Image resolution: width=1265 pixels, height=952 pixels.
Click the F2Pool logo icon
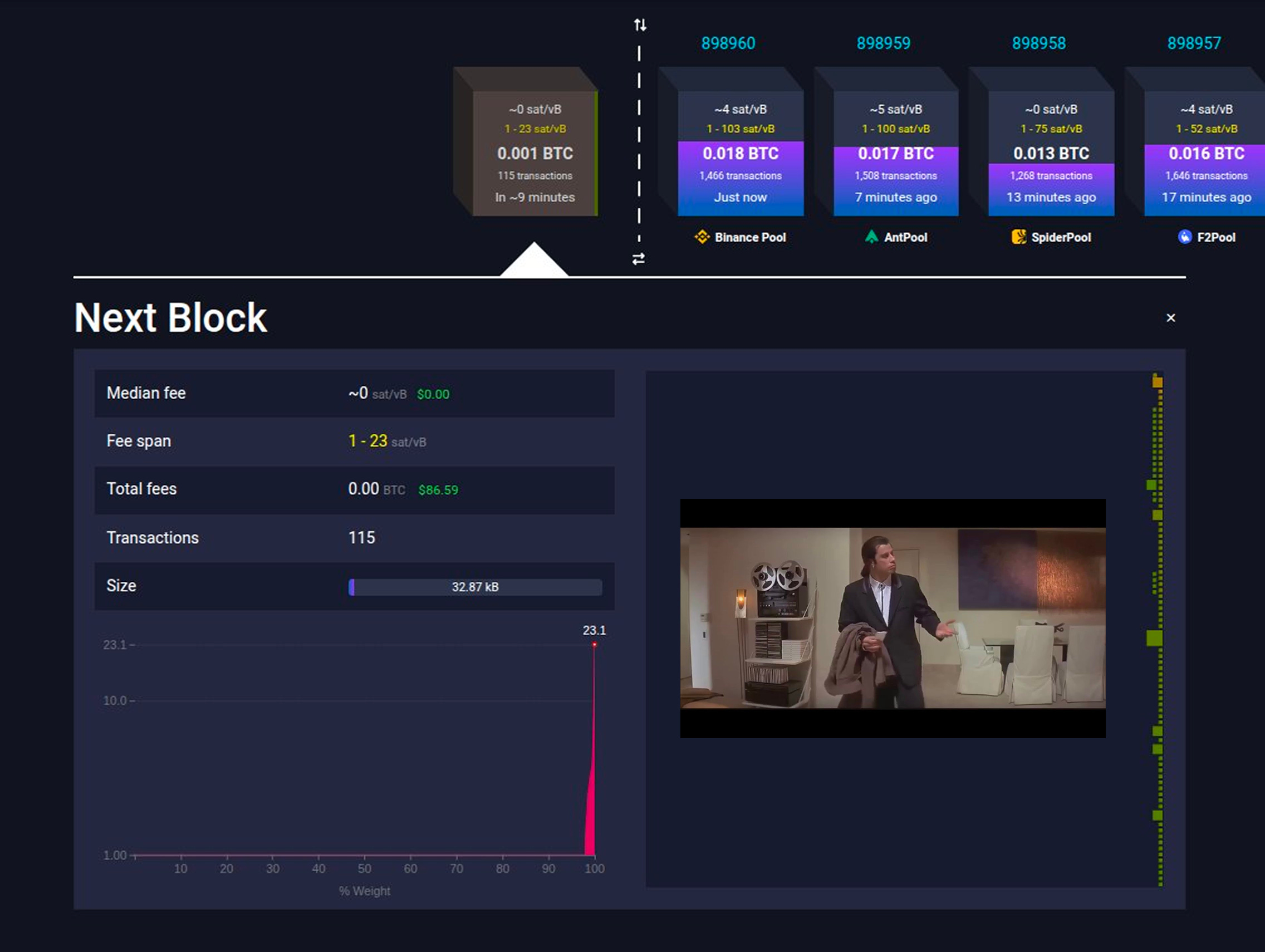pos(1184,237)
